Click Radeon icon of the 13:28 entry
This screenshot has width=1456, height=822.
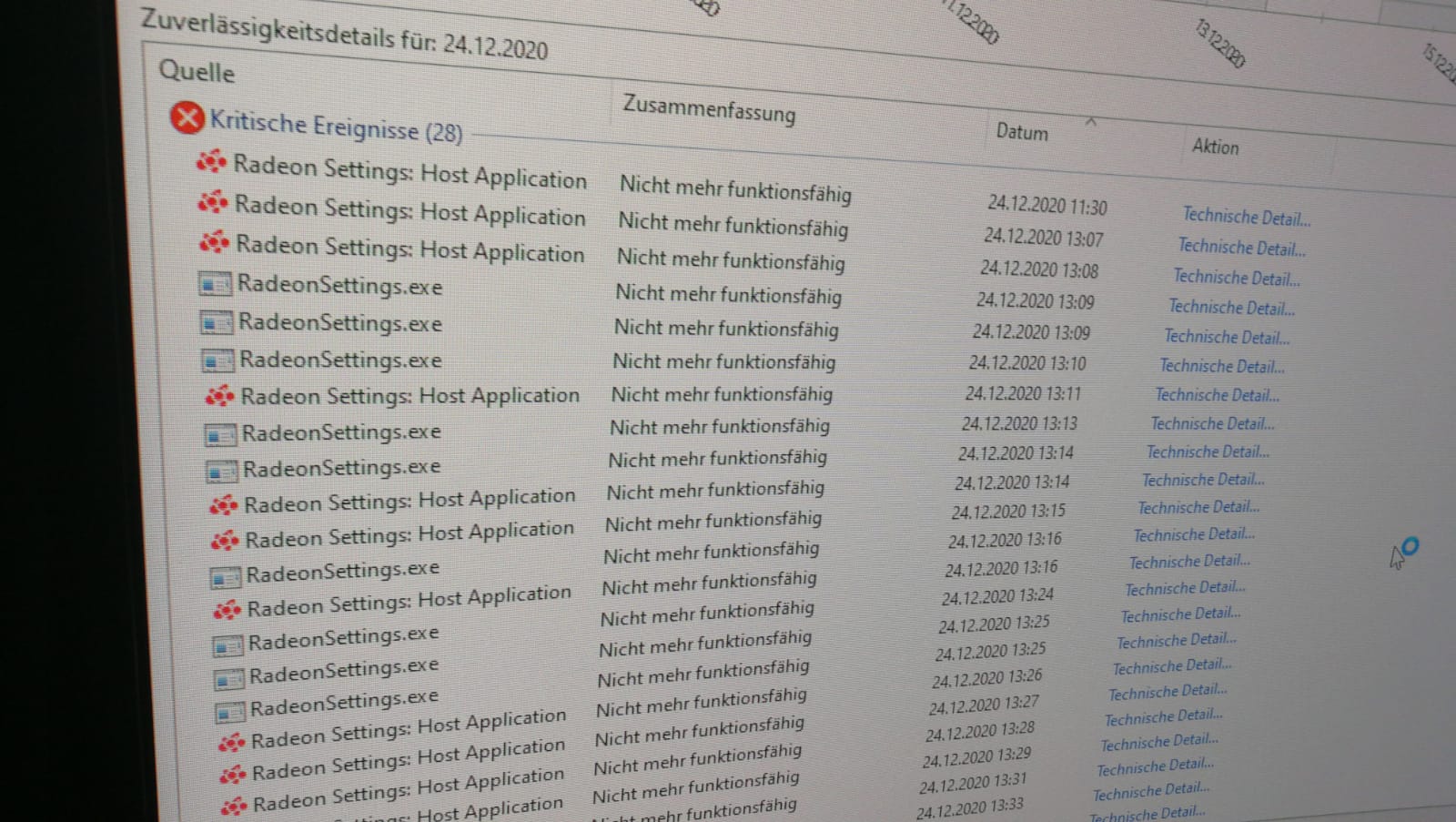234,805
